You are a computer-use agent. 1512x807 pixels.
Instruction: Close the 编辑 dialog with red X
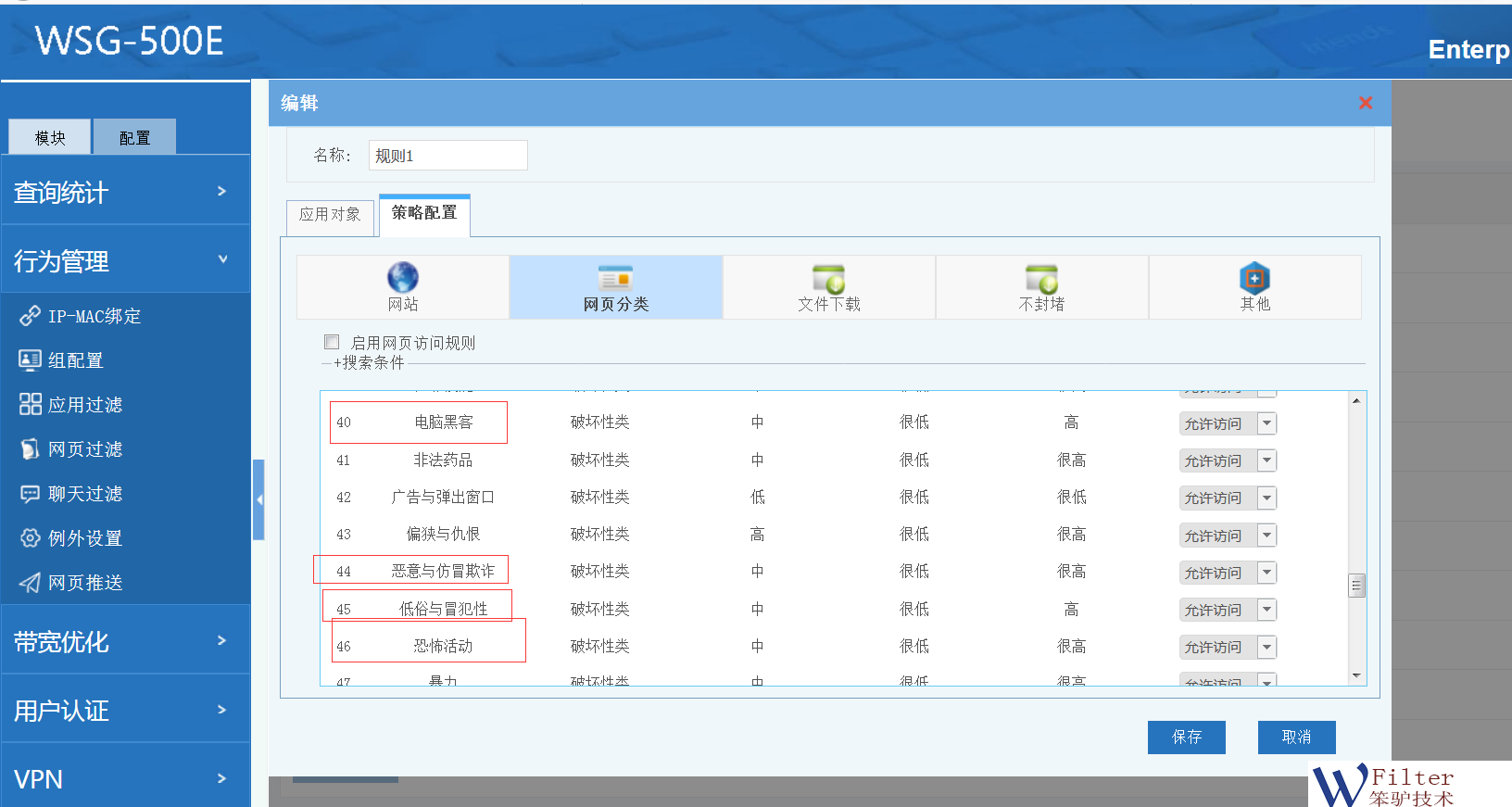[1365, 103]
